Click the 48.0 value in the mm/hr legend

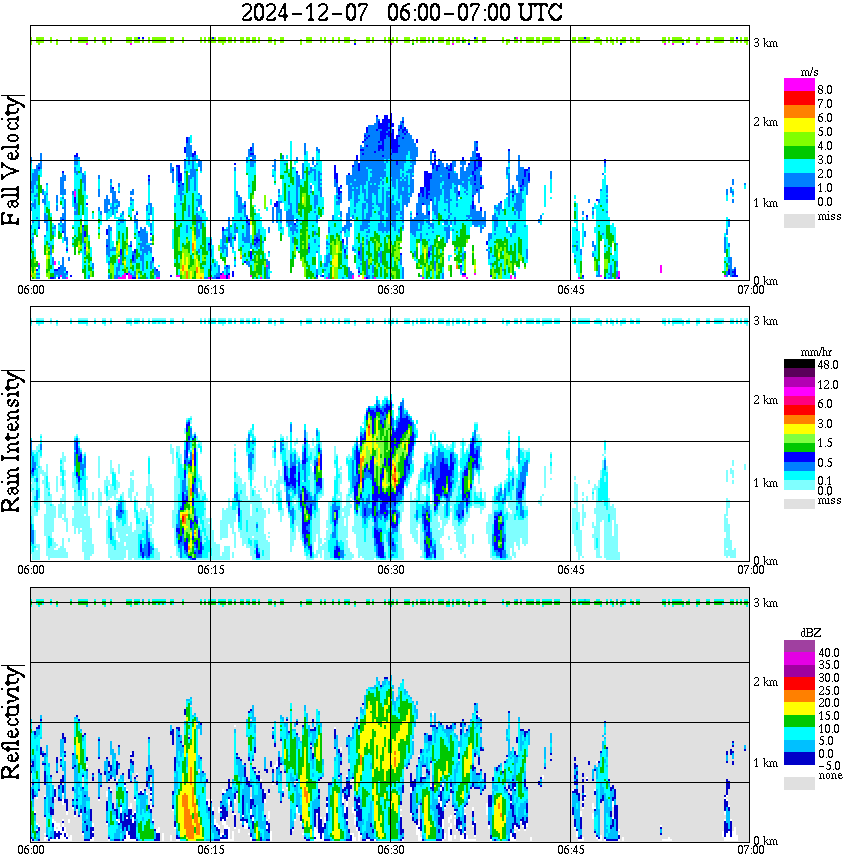pos(828,365)
